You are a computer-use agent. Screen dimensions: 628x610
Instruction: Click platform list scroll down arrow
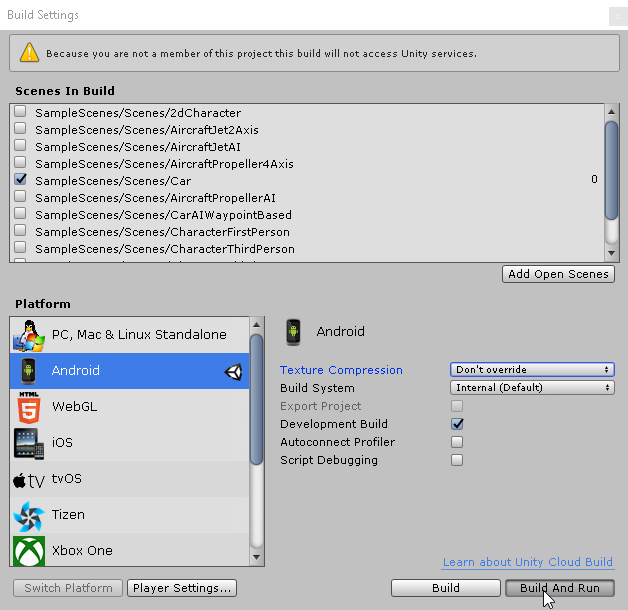[256, 558]
